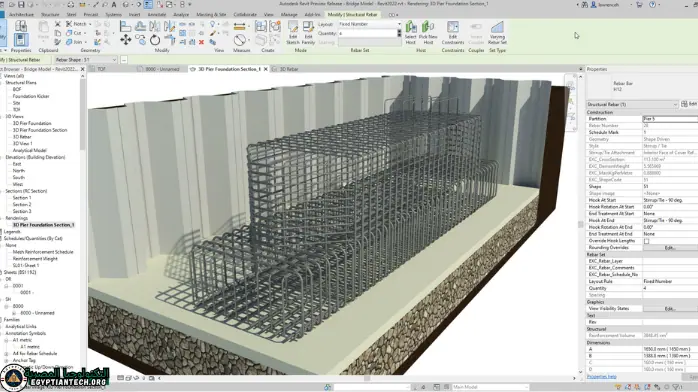Open the Architecture ribbon tab
This screenshot has width=698, height=392.
(x=21, y=15)
